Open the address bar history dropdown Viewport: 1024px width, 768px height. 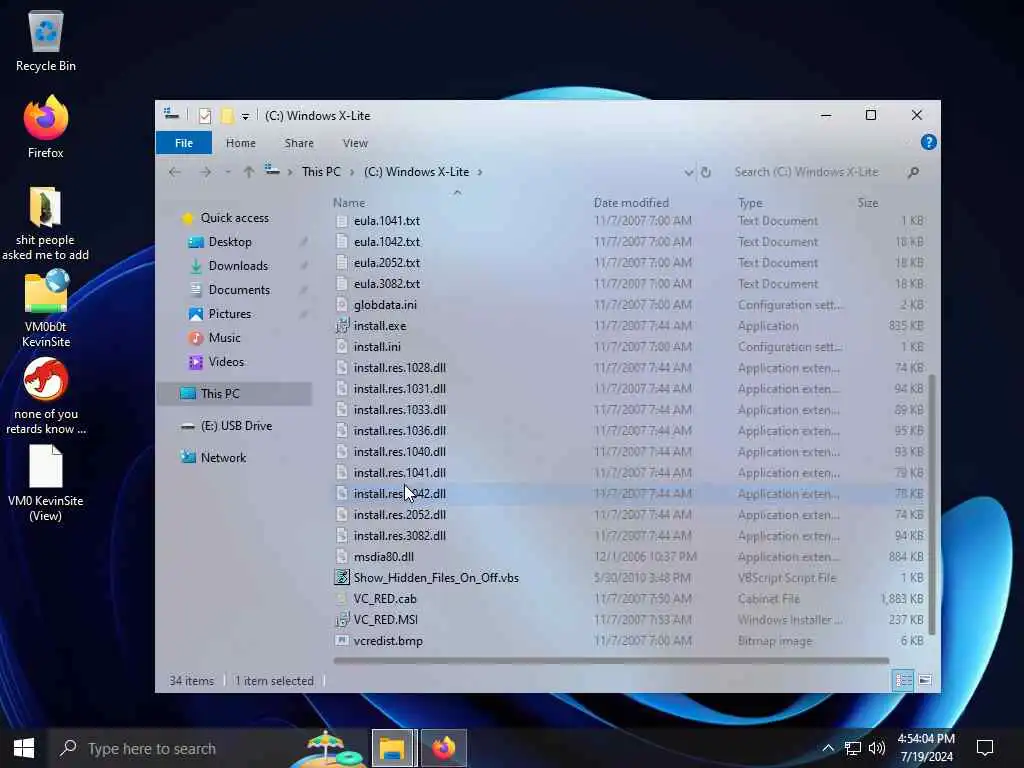pos(688,172)
